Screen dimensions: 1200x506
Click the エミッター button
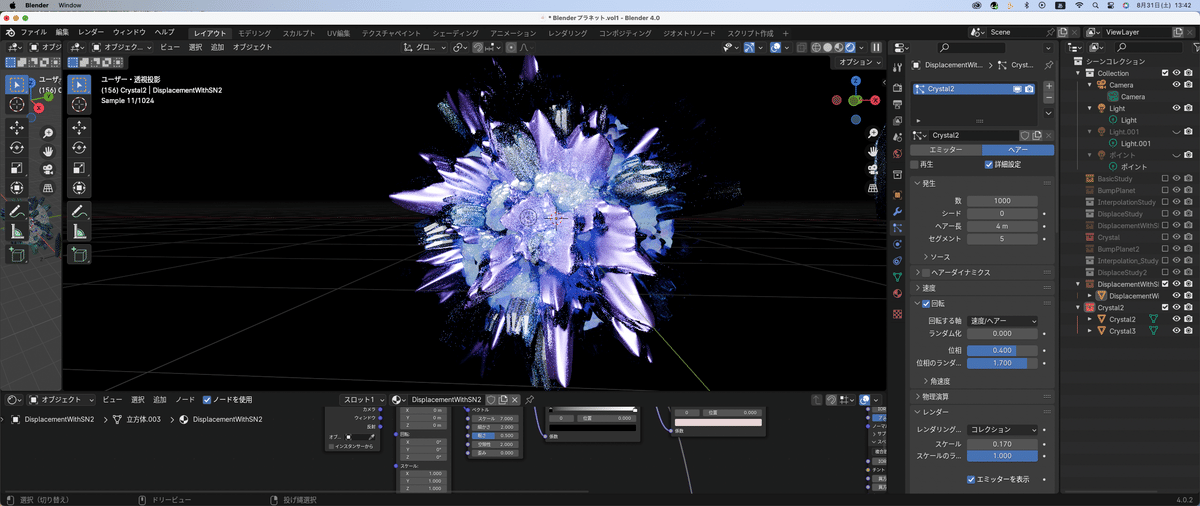click(946, 150)
